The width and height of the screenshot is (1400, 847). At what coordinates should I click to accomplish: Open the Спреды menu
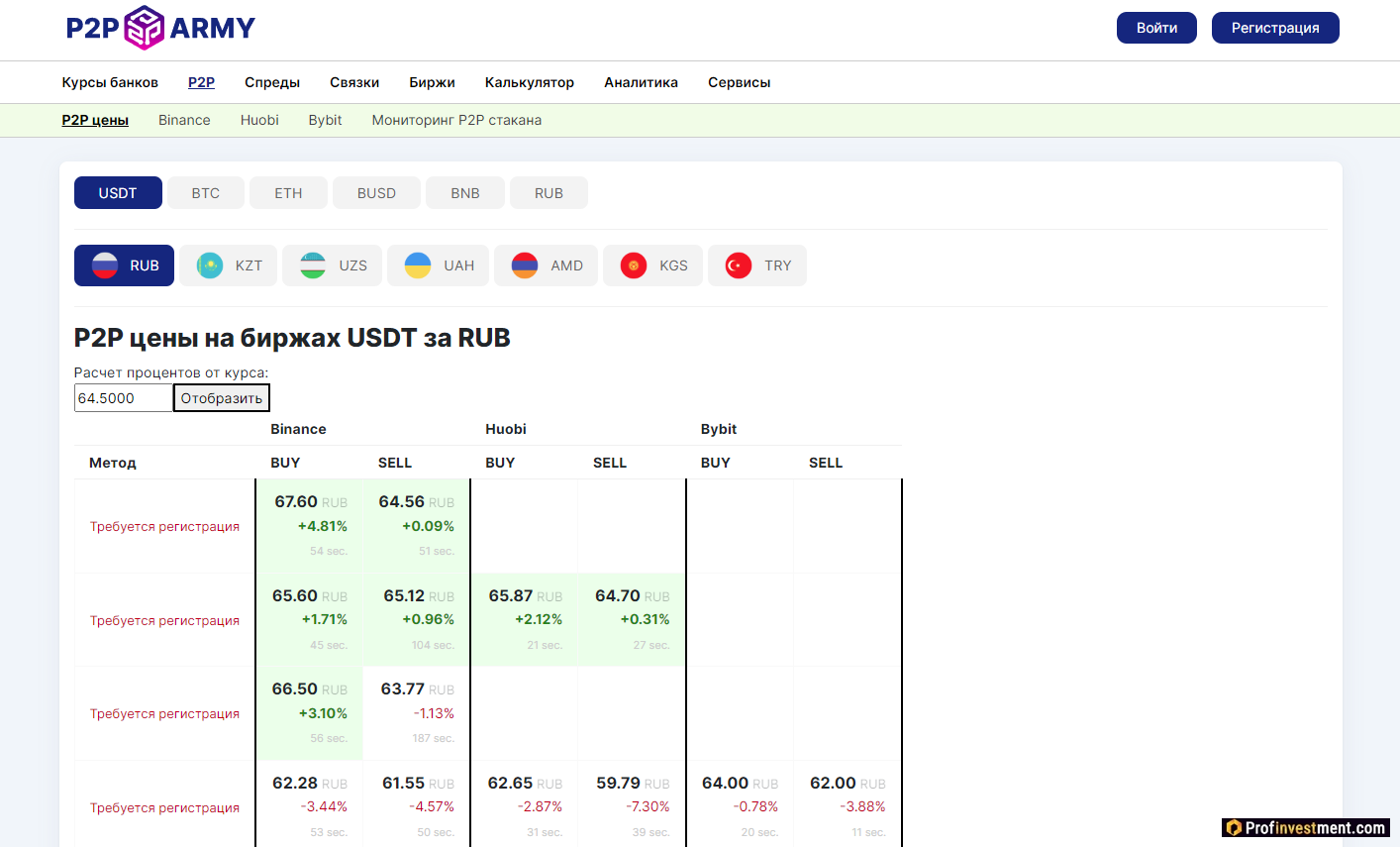[x=272, y=82]
